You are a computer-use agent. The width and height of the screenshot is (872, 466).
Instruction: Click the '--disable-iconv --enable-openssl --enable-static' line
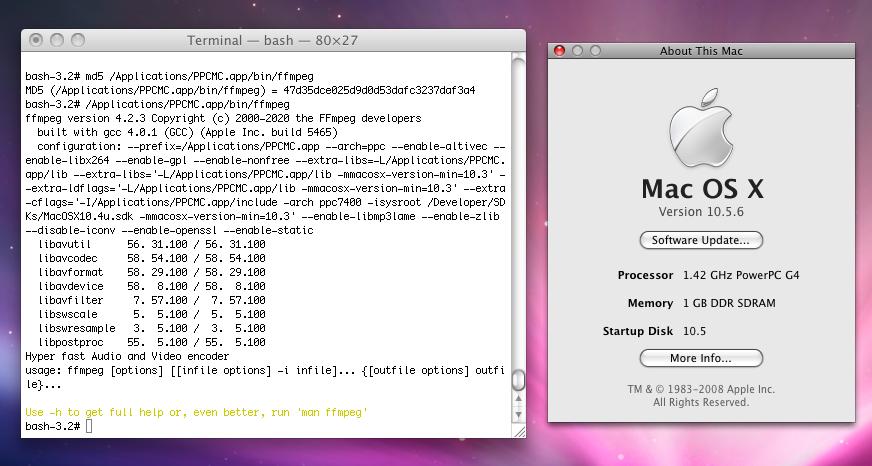170,230
